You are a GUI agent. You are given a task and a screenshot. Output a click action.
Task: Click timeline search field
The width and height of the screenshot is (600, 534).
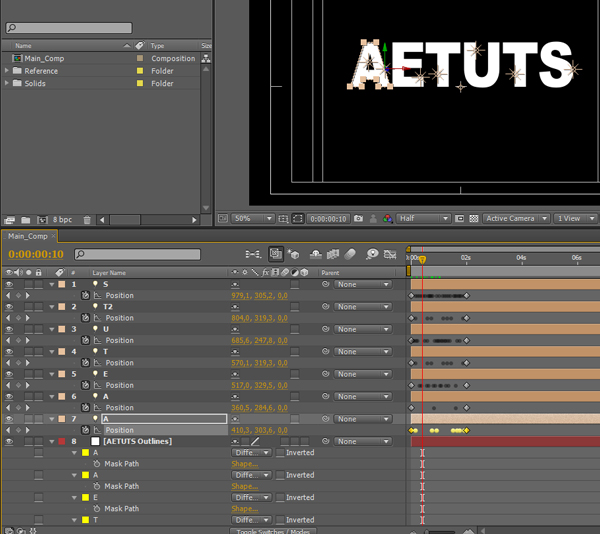[137, 254]
